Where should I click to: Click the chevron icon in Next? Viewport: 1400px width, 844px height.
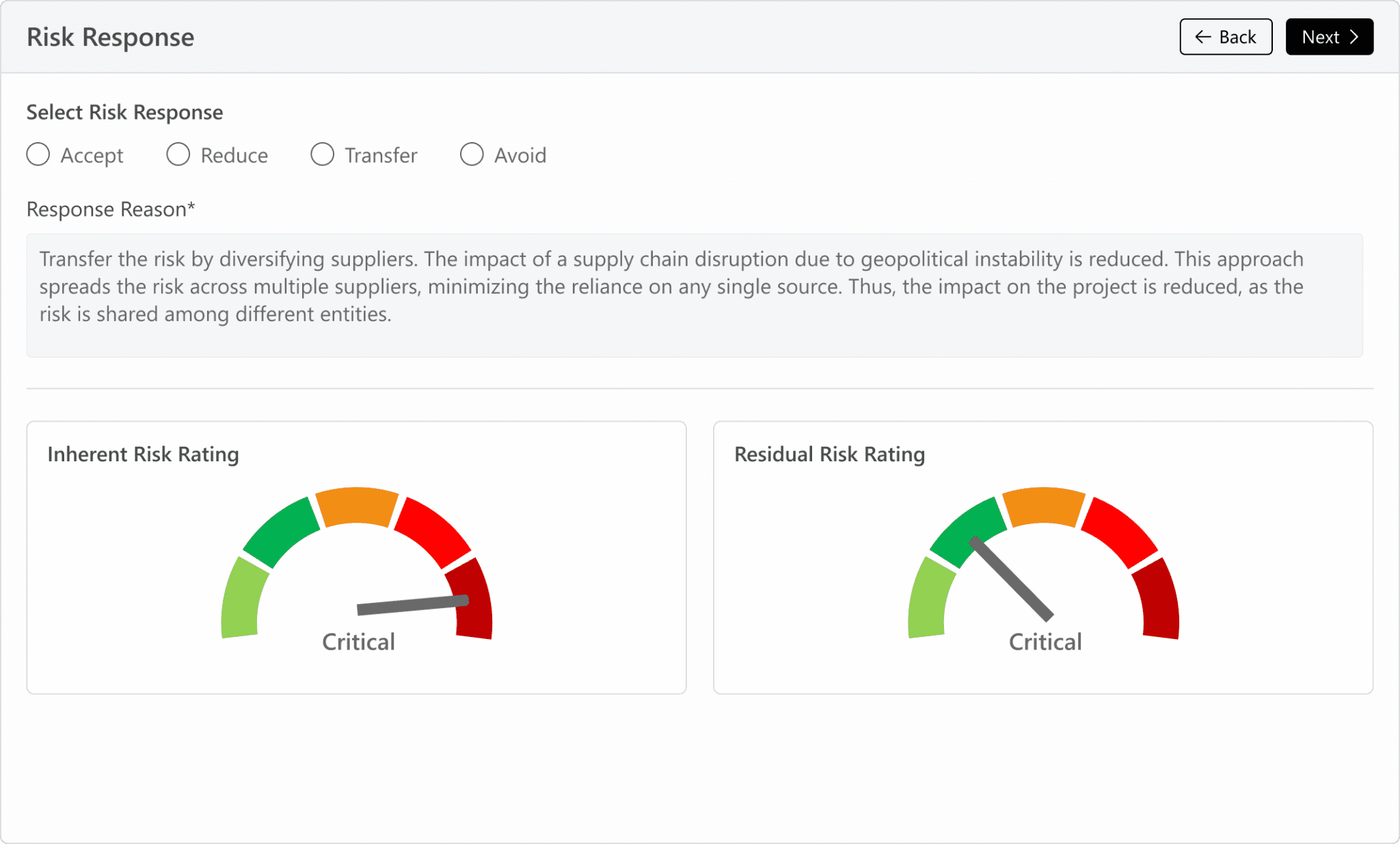1354,37
